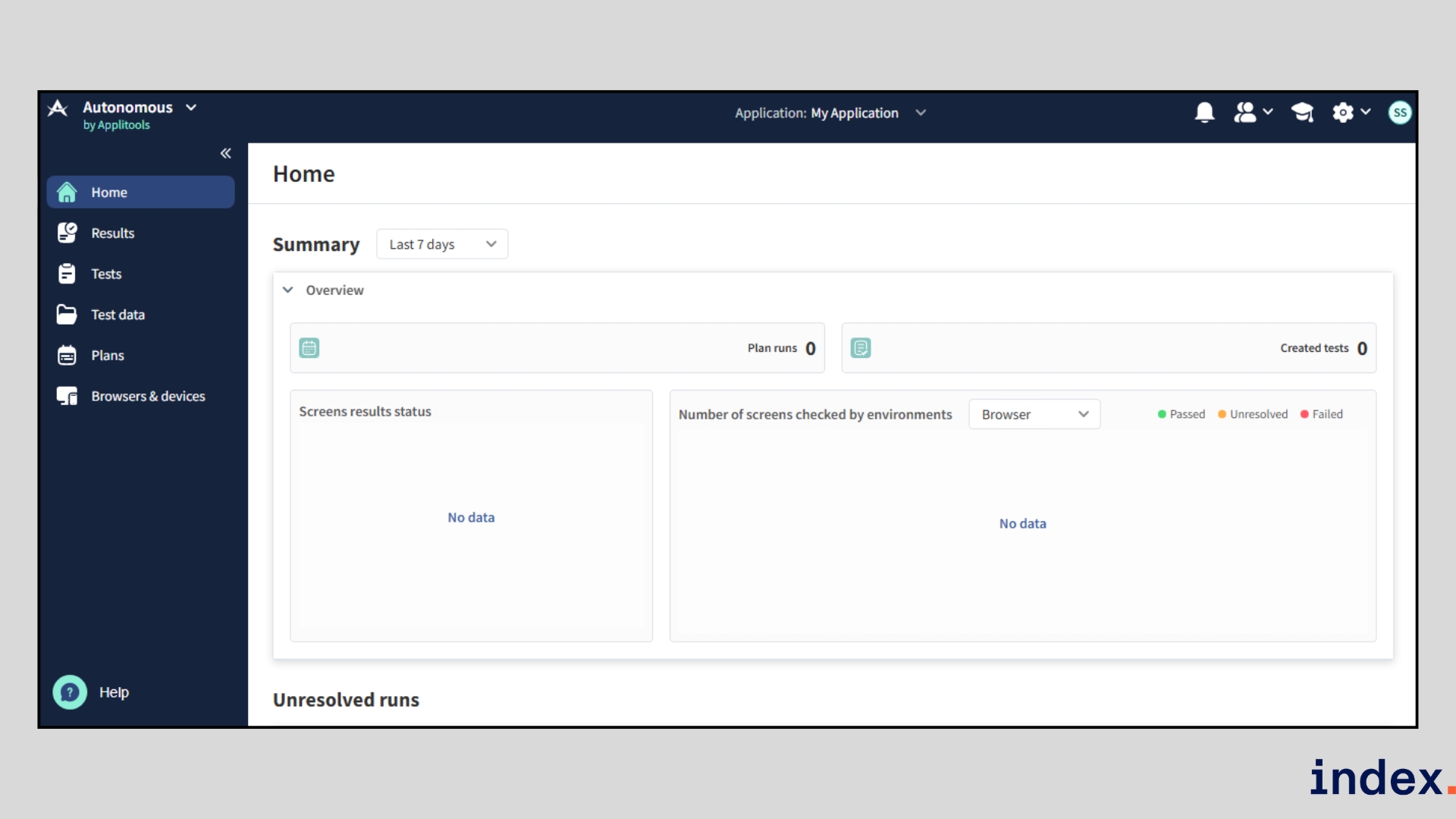The height and width of the screenshot is (819, 1456).
Task: Collapse the left navigation sidebar
Action: click(225, 153)
